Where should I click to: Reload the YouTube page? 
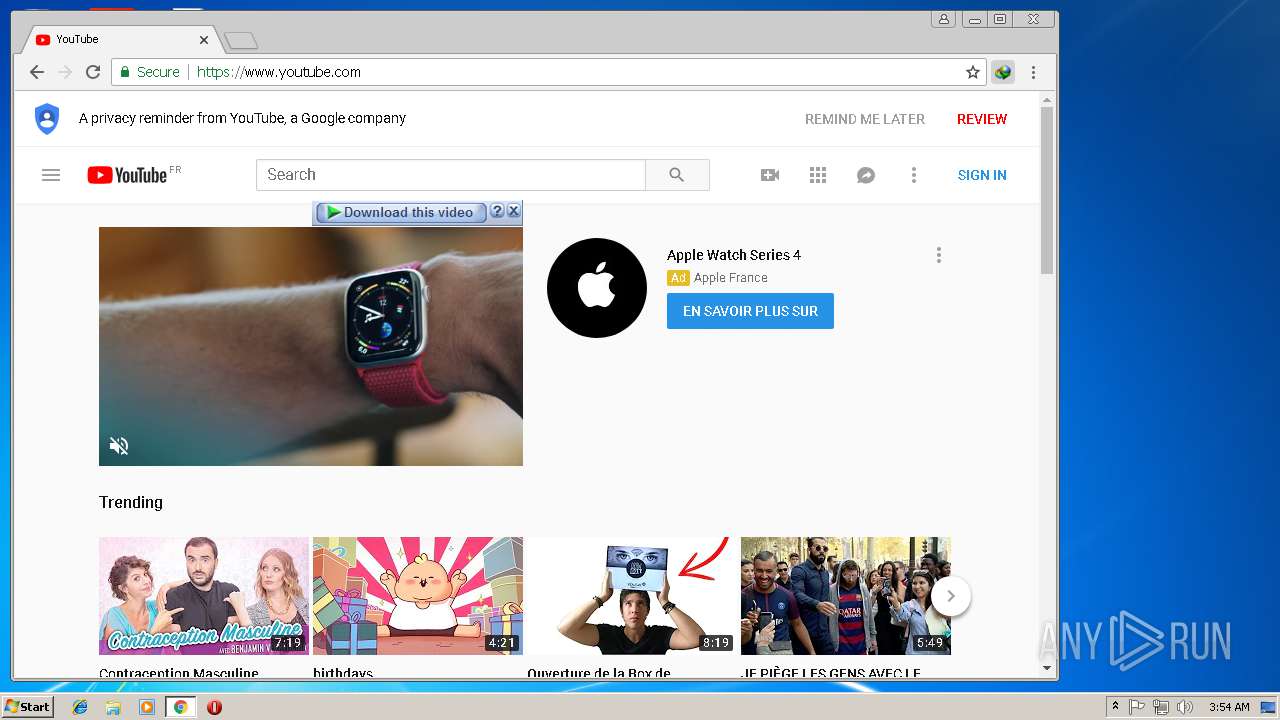coord(93,72)
